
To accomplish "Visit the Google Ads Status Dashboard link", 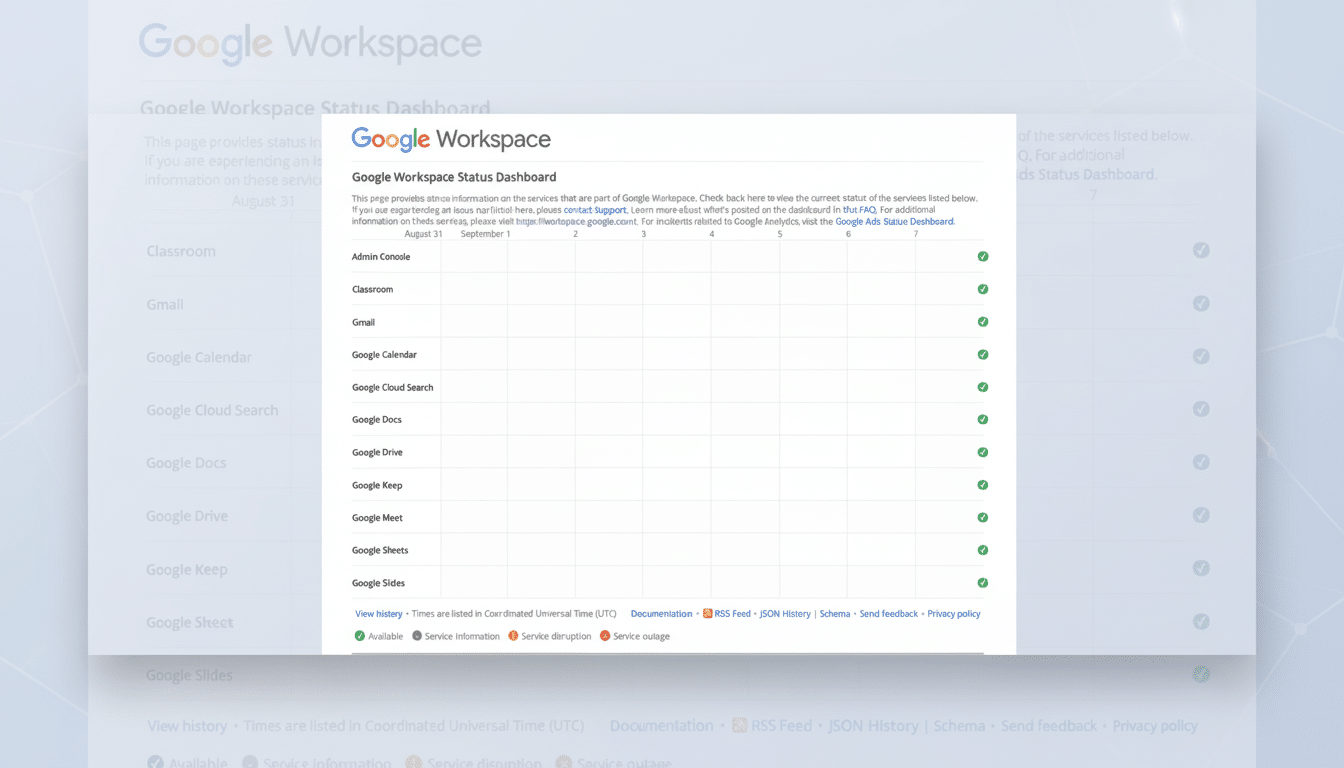I will 894,221.
